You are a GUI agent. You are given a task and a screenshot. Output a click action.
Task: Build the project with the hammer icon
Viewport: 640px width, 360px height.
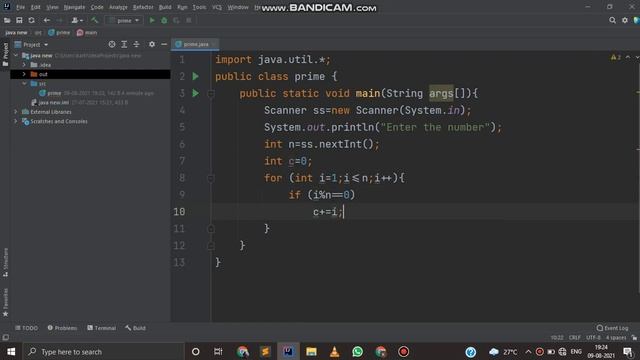pyautogui.click(x=95, y=20)
